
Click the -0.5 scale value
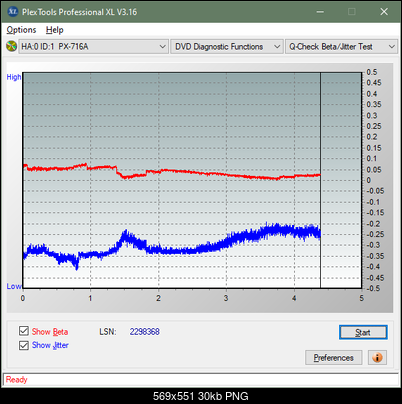373,288
